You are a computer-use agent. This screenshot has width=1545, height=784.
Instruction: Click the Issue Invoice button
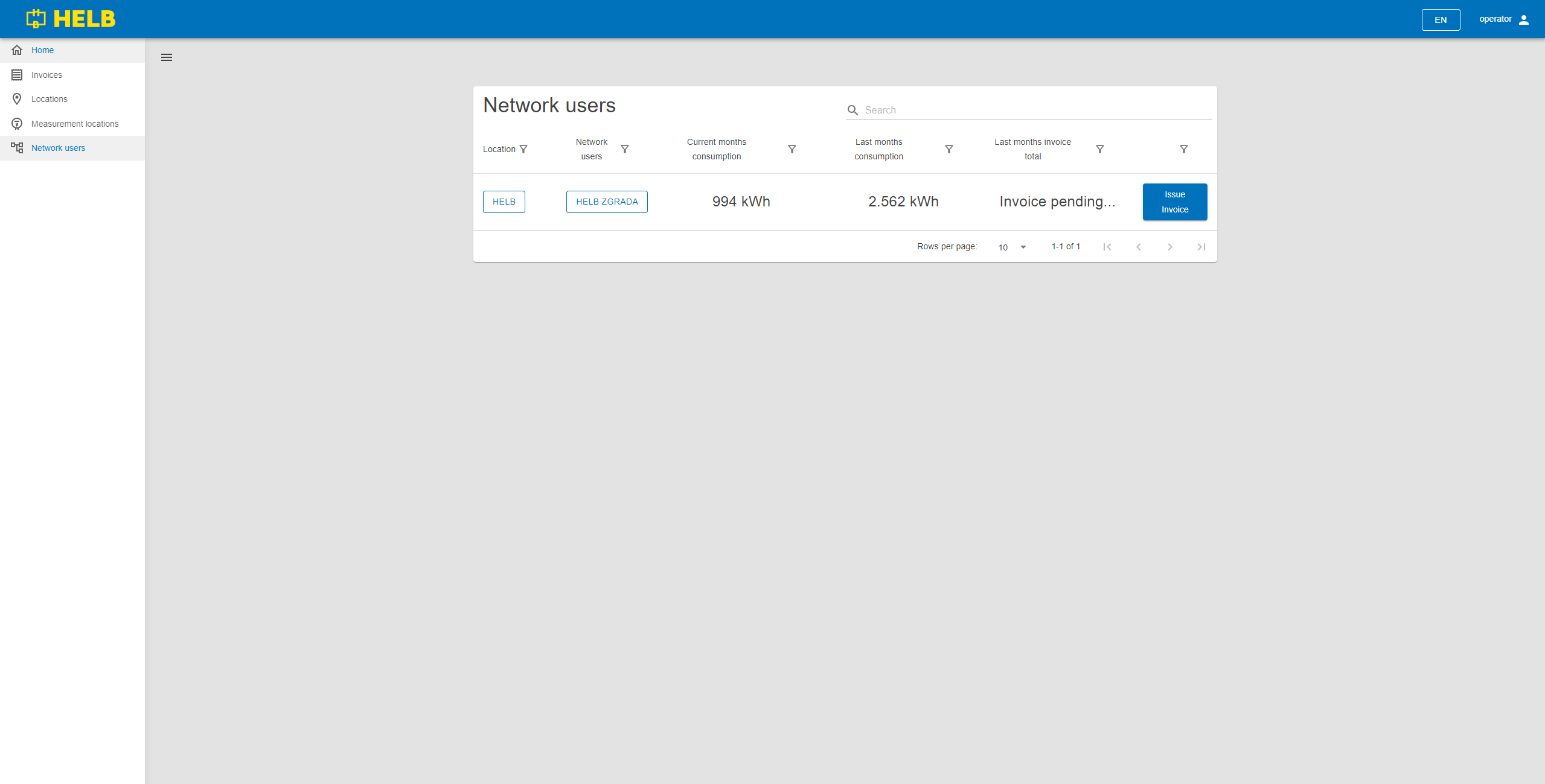pyautogui.click(x=1175, y=202)
